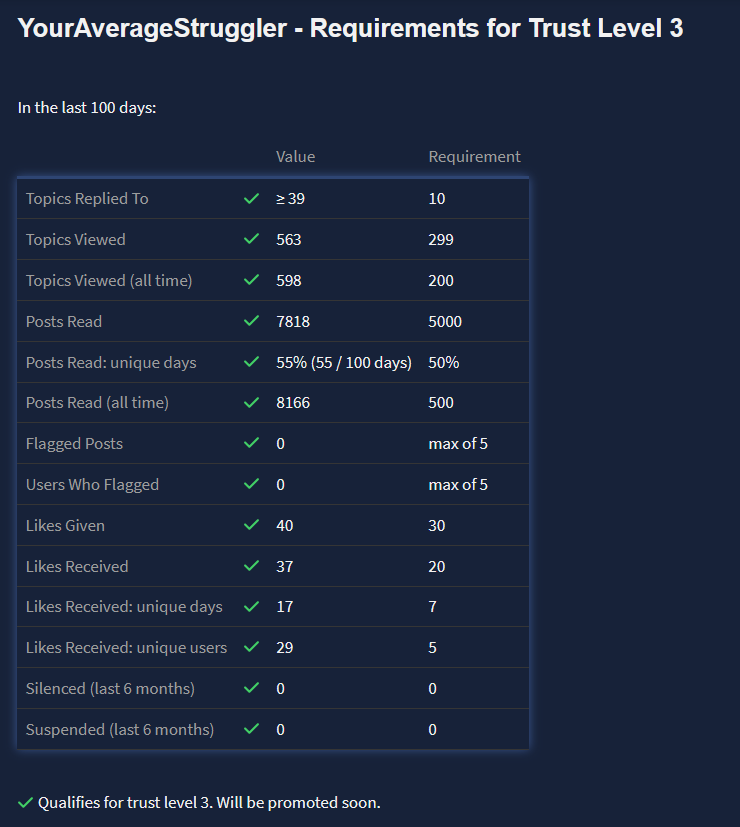Select the Topics Viewed (all time) label
Image resolution: width=740 pixels, height=827 pixels.
pos(109,281)
